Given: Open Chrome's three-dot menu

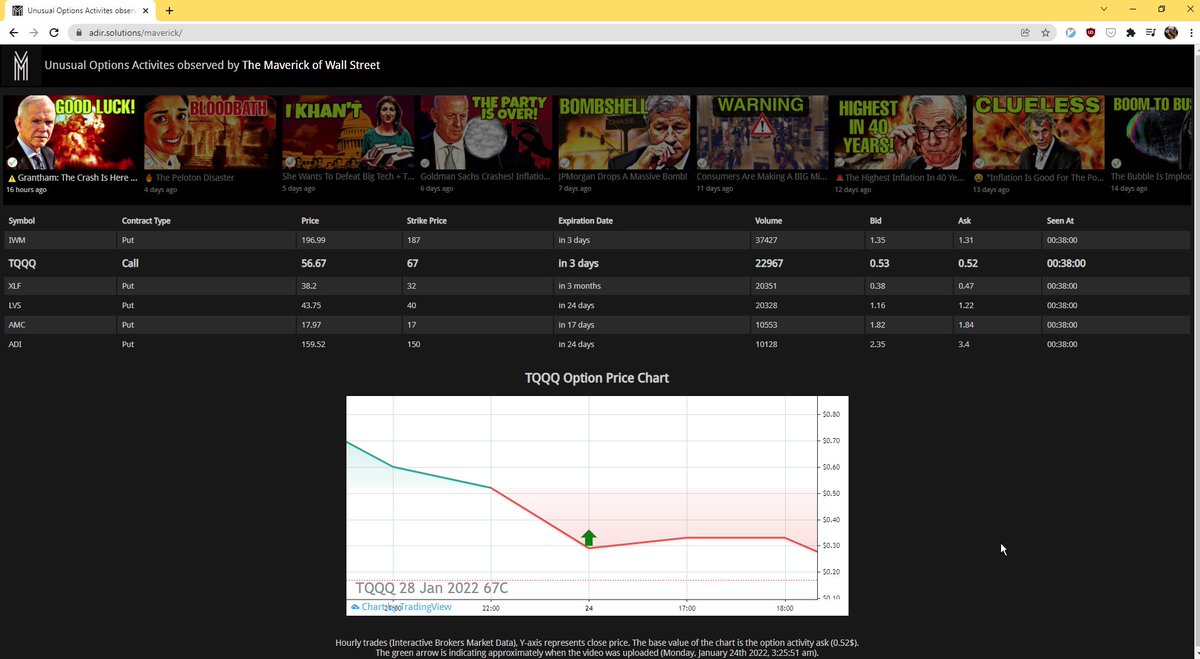Looking at the screenshot, I should pos(1190,32).
